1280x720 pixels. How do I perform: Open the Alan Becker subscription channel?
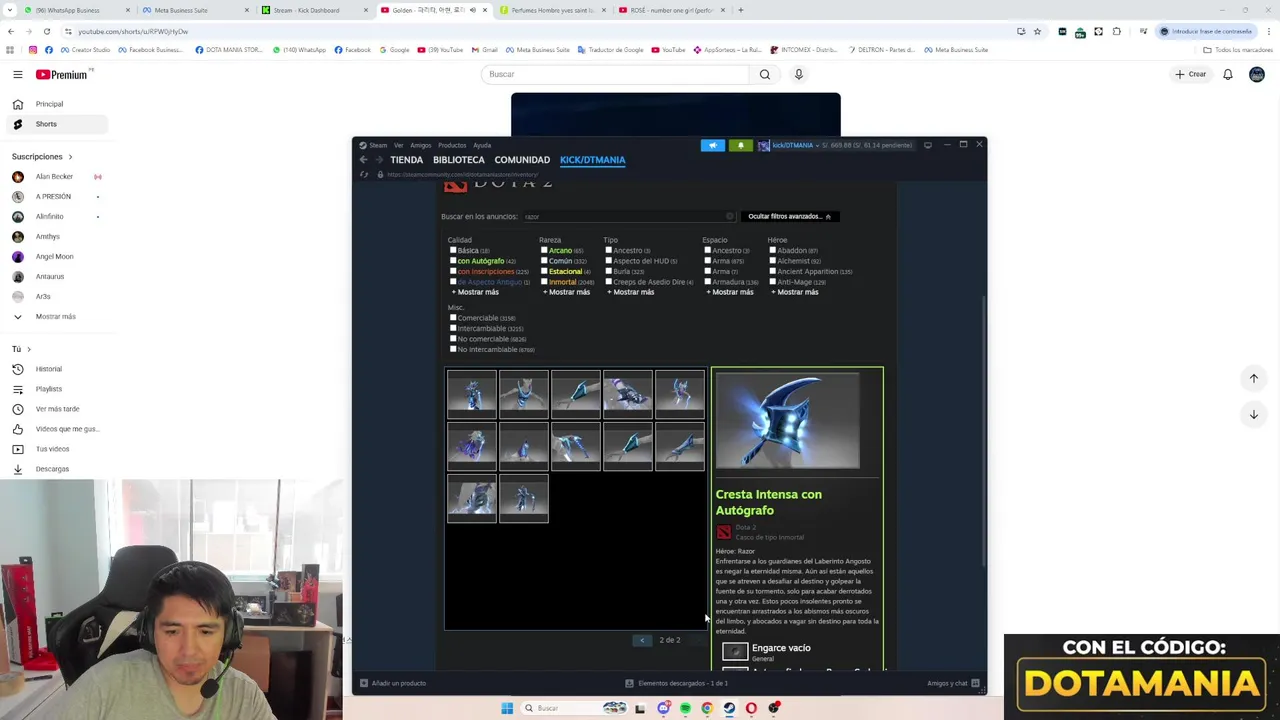coord(55,177)
